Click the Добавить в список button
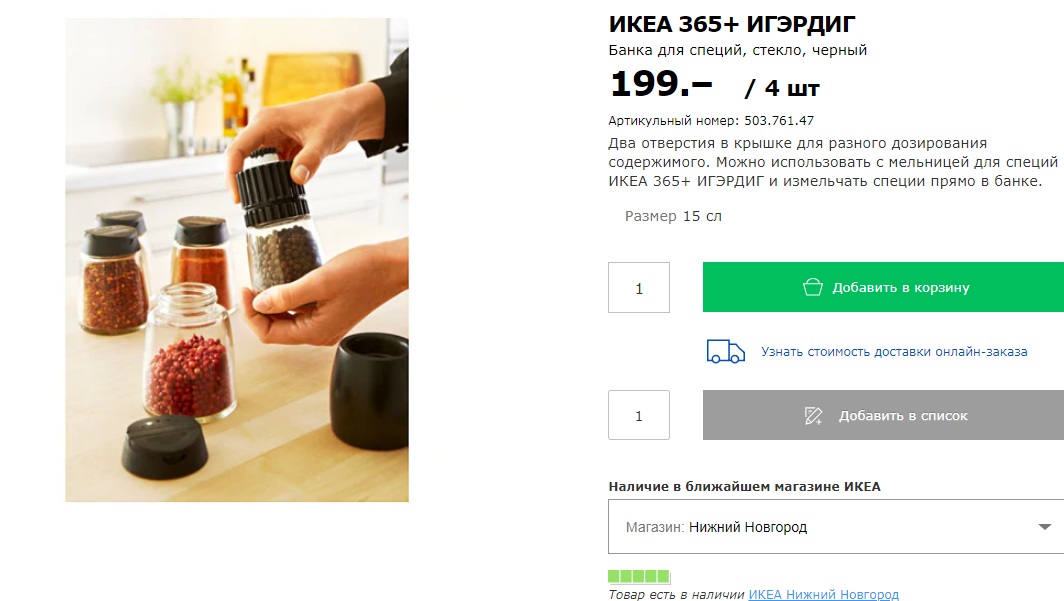Image resolution: width=1064 pixels, height=601 pixels. 883,415
